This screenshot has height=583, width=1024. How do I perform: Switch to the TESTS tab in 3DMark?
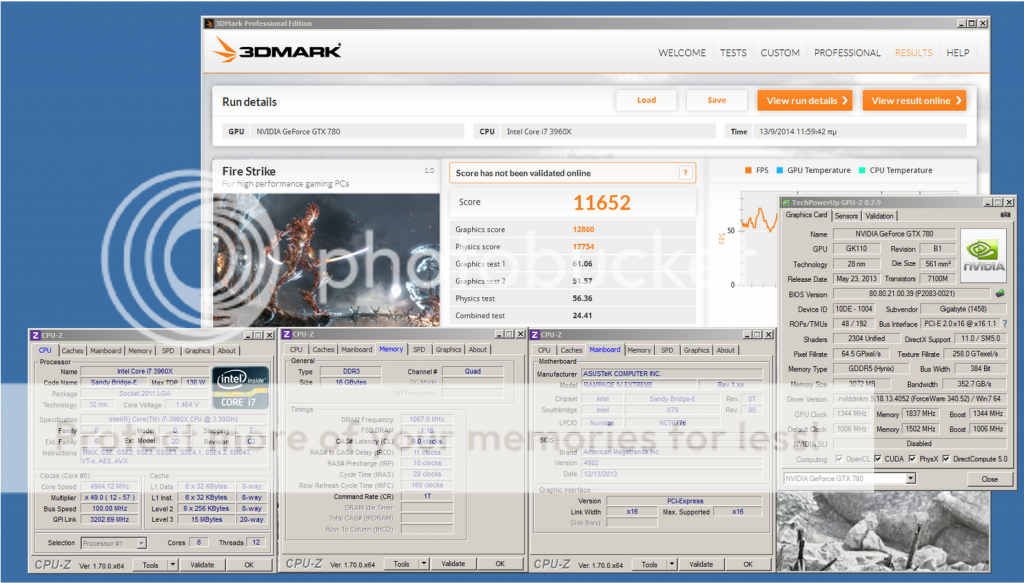tap(733, 53)
